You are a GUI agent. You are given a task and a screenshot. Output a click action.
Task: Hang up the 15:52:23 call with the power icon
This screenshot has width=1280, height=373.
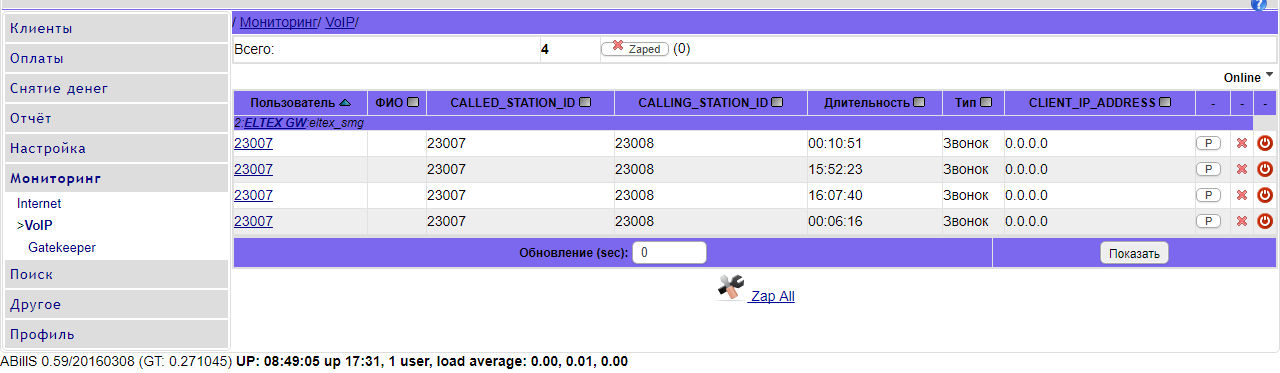[1264, 169]
